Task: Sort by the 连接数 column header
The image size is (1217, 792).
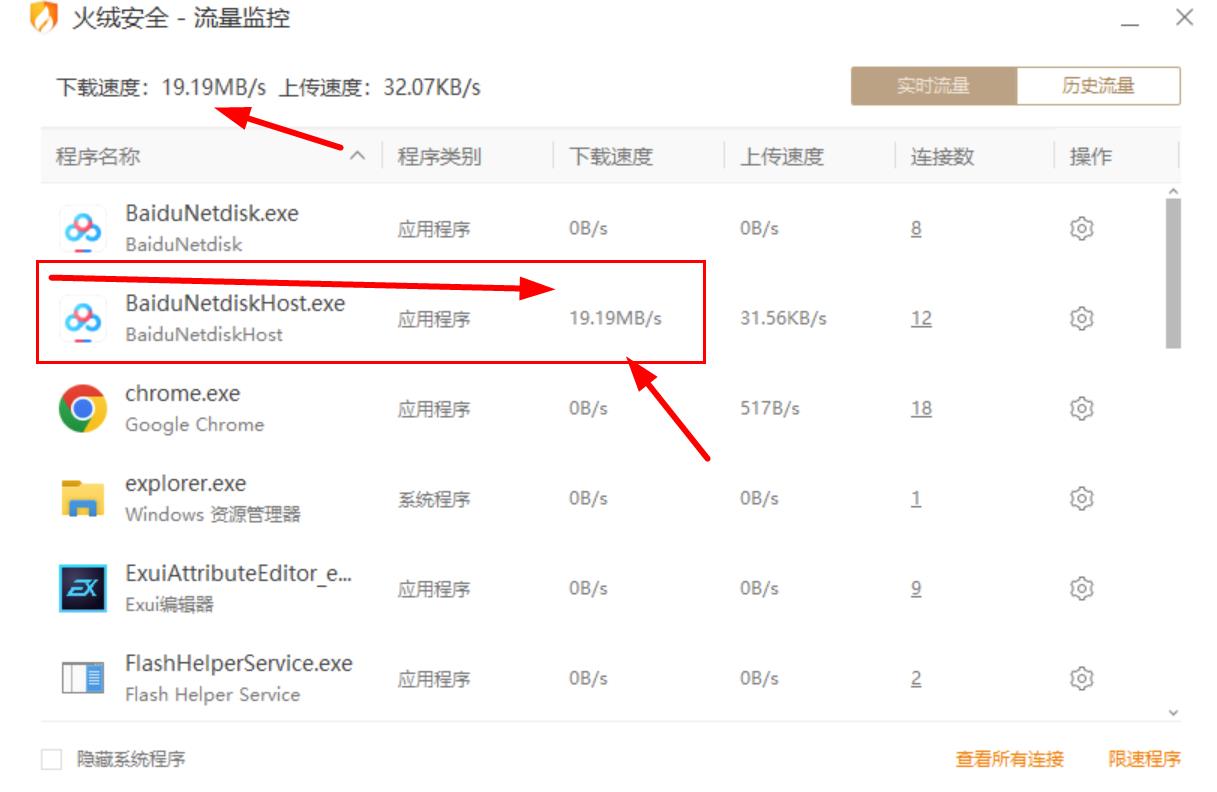Action: point(942,156)
